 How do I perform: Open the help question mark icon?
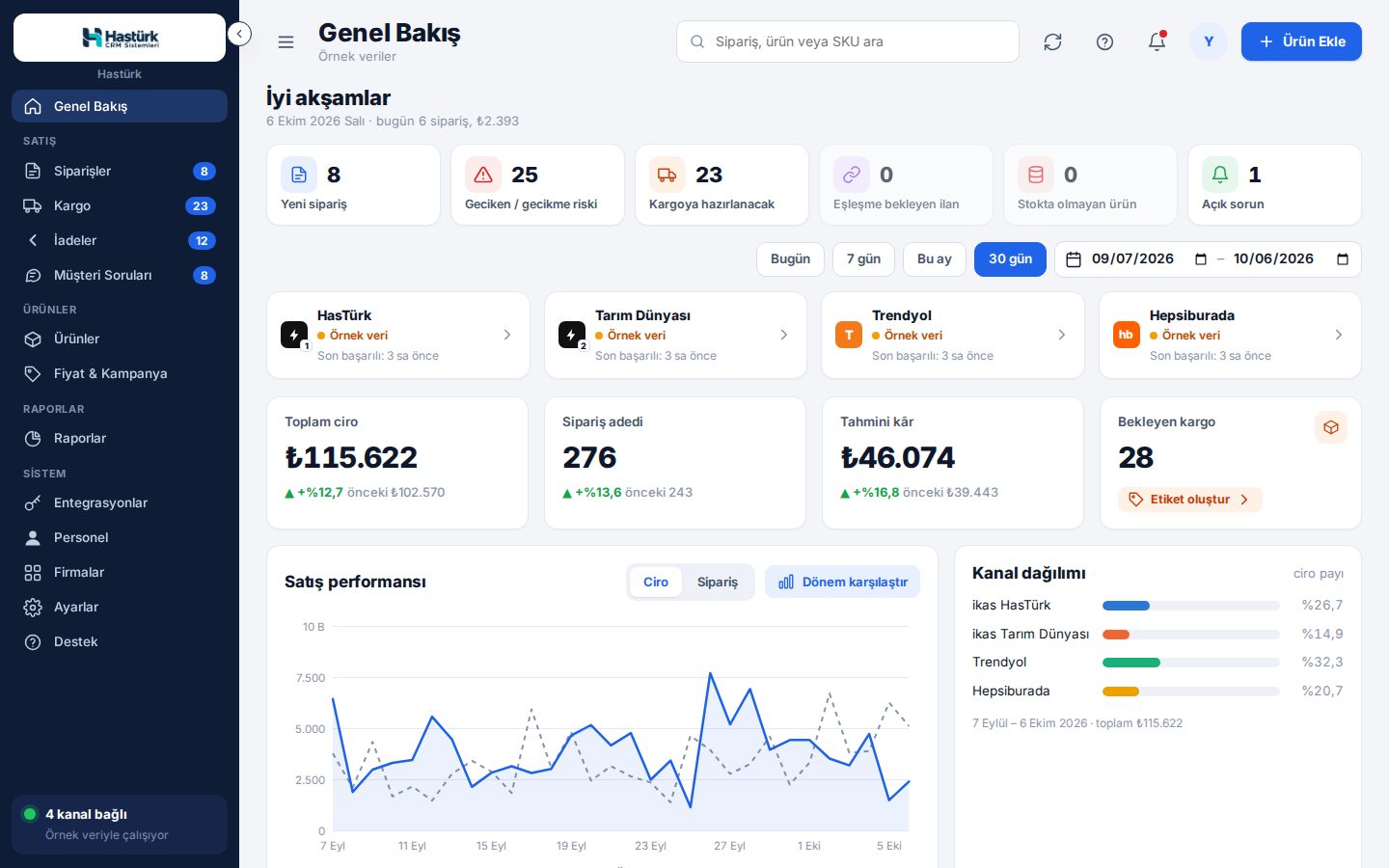point(1104,41)
